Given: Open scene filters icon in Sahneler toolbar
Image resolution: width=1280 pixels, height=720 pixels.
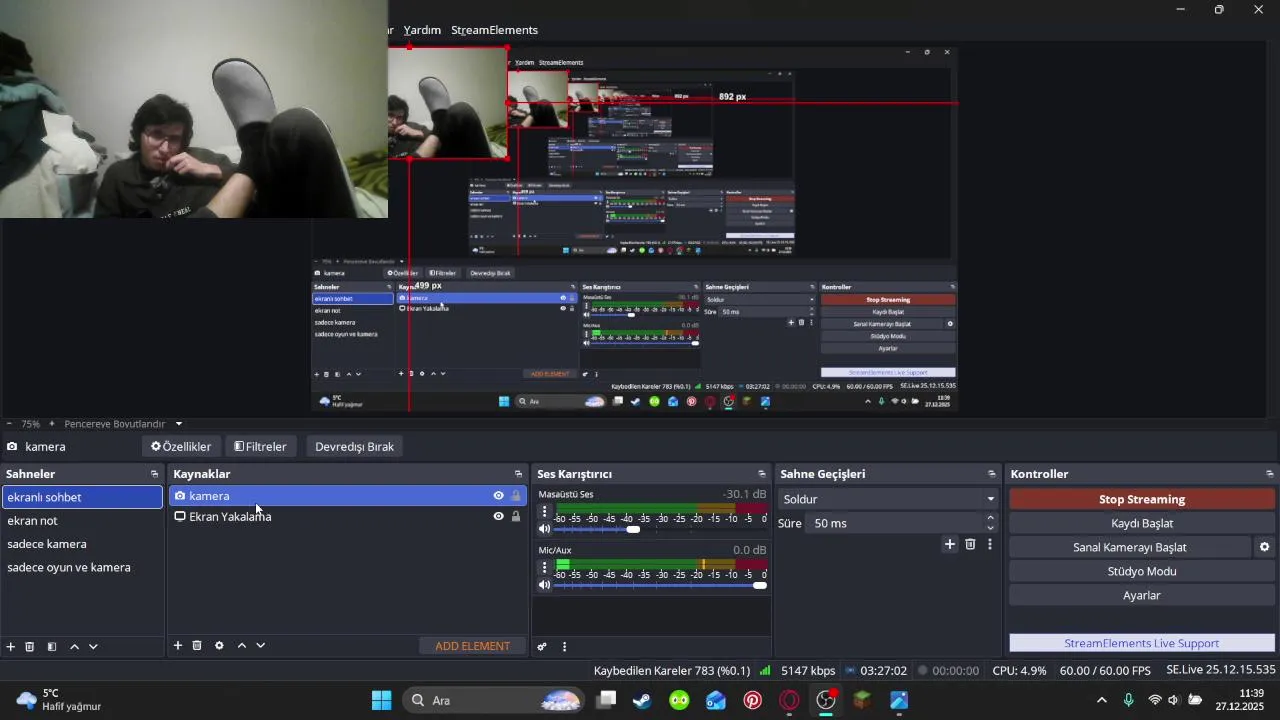Looking at the screenshot, I should click(x=52, y=646).
